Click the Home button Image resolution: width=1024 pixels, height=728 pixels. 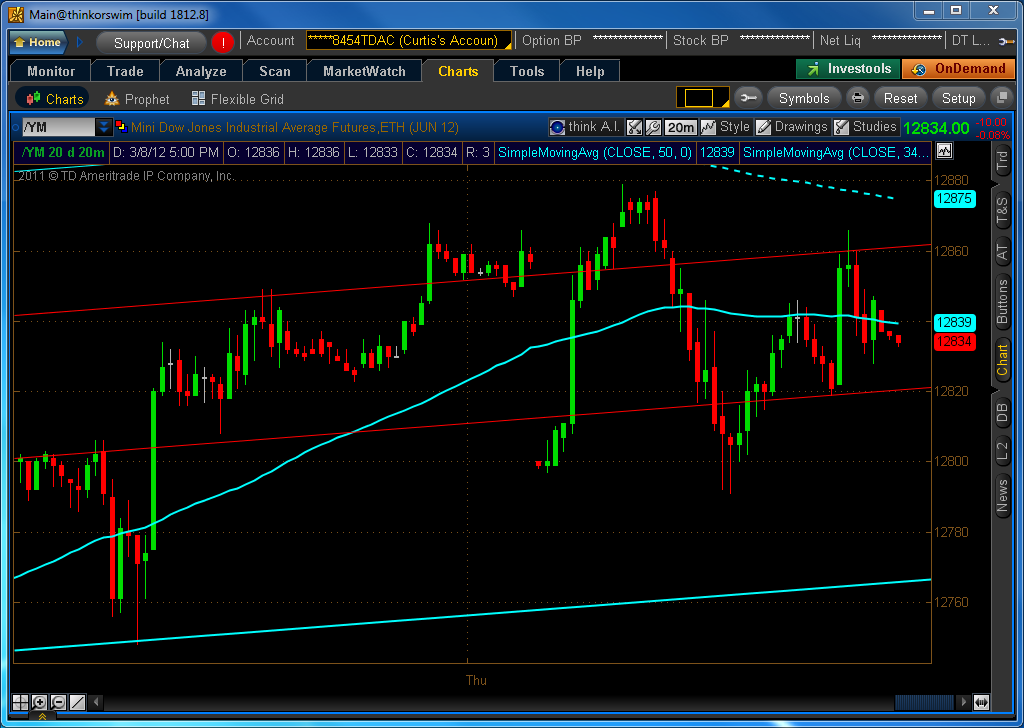point(39,42)
